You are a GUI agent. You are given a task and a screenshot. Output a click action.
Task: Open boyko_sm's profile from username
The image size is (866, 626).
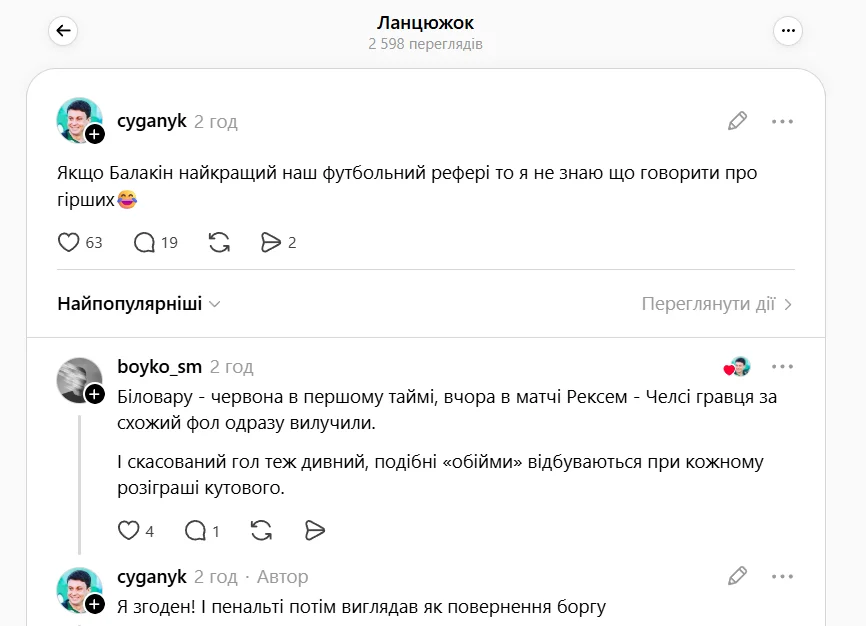tap(159, 367)
